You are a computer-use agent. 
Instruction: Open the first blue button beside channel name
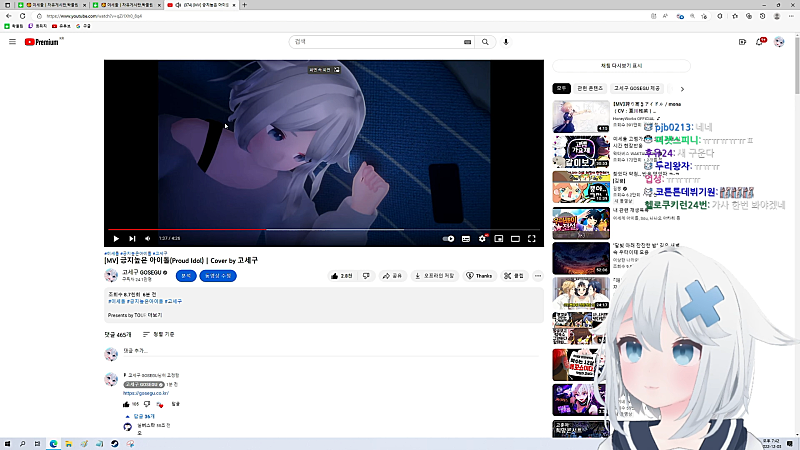click(x=186, y=276)
